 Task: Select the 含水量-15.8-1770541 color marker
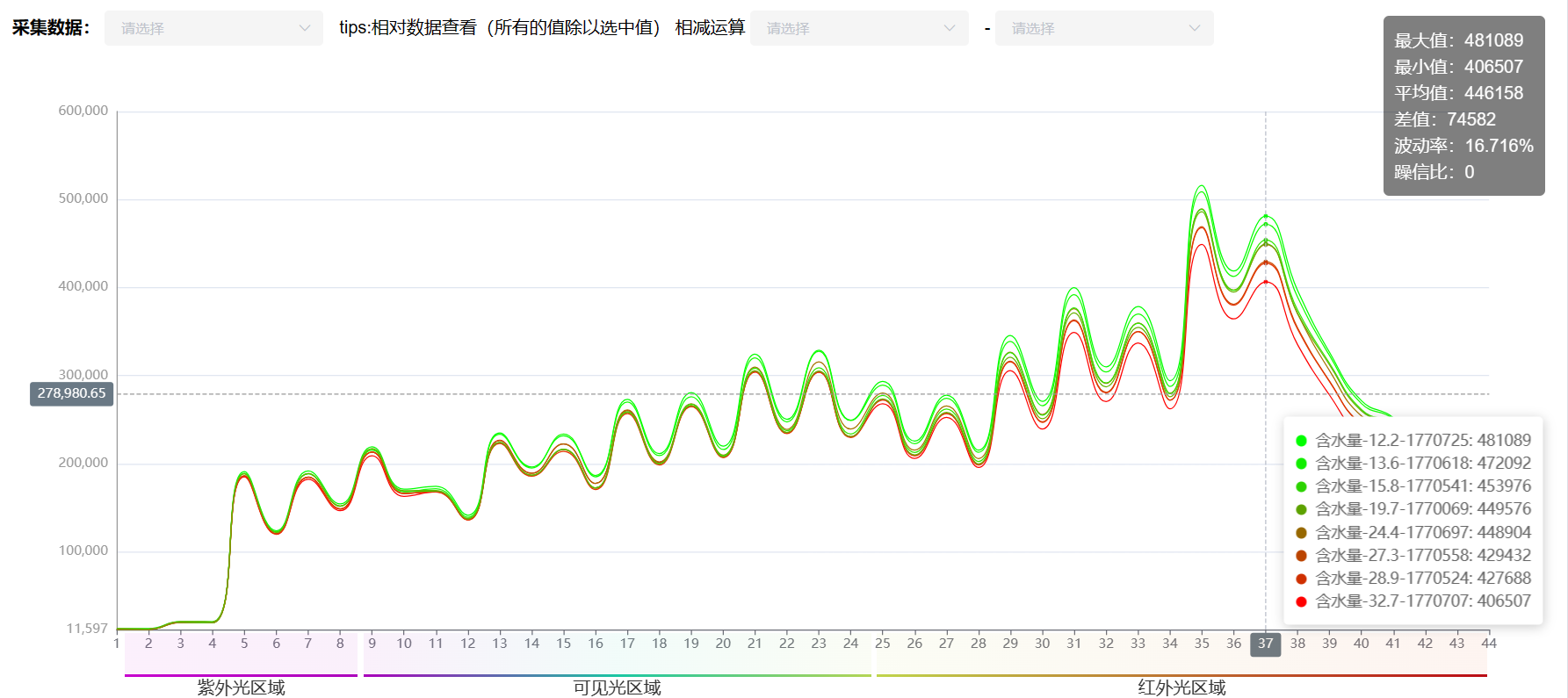click(x=1301, y=486)
